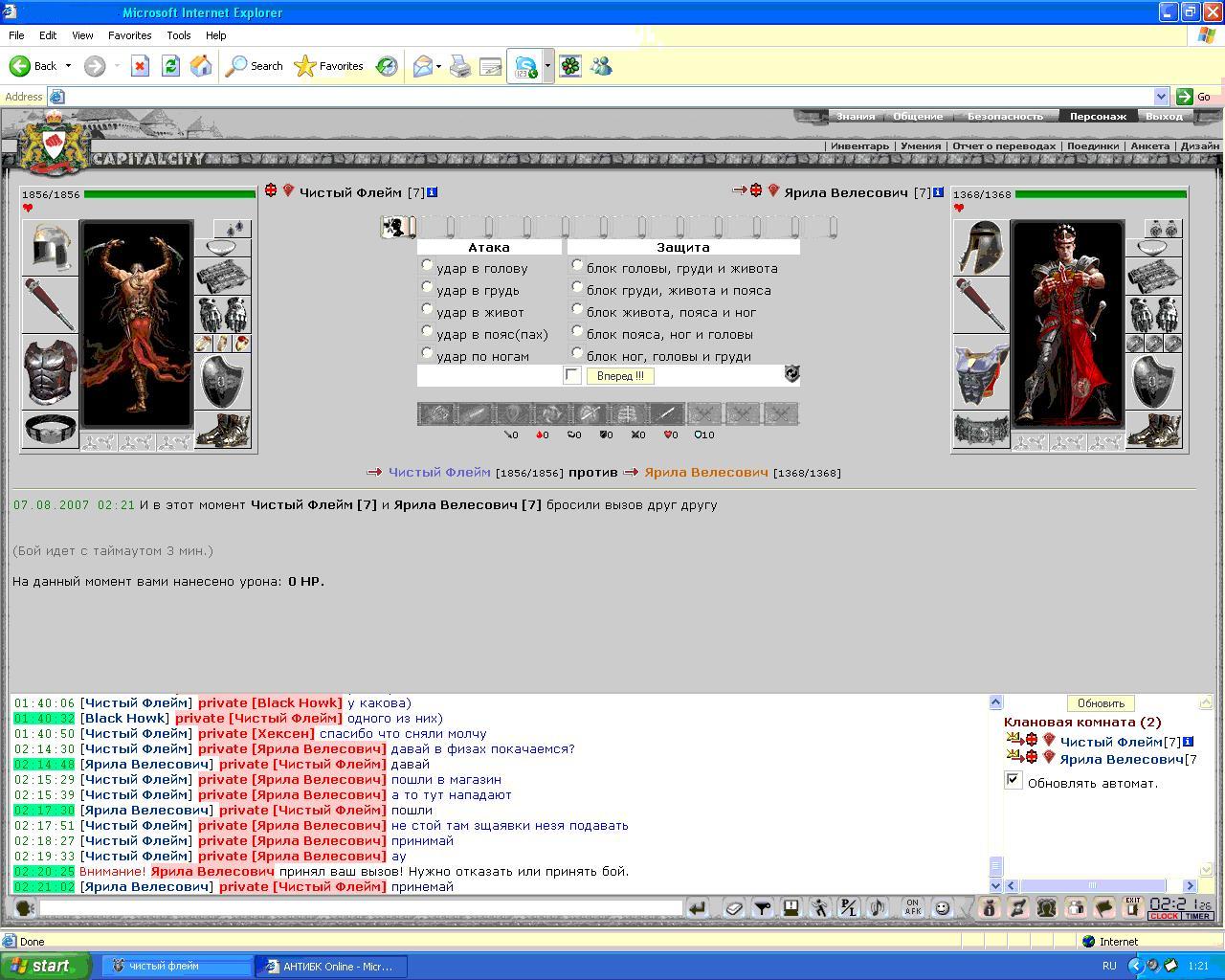
Task: Click the Stop loading red X icon
Action: click(140, 66)
